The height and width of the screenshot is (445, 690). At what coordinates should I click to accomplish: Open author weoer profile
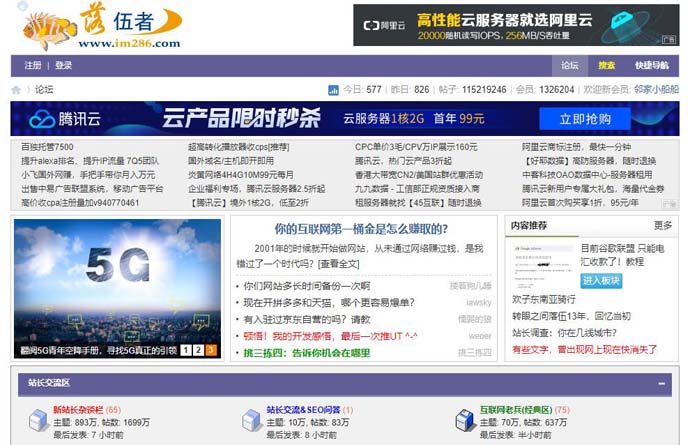[480, 336]
